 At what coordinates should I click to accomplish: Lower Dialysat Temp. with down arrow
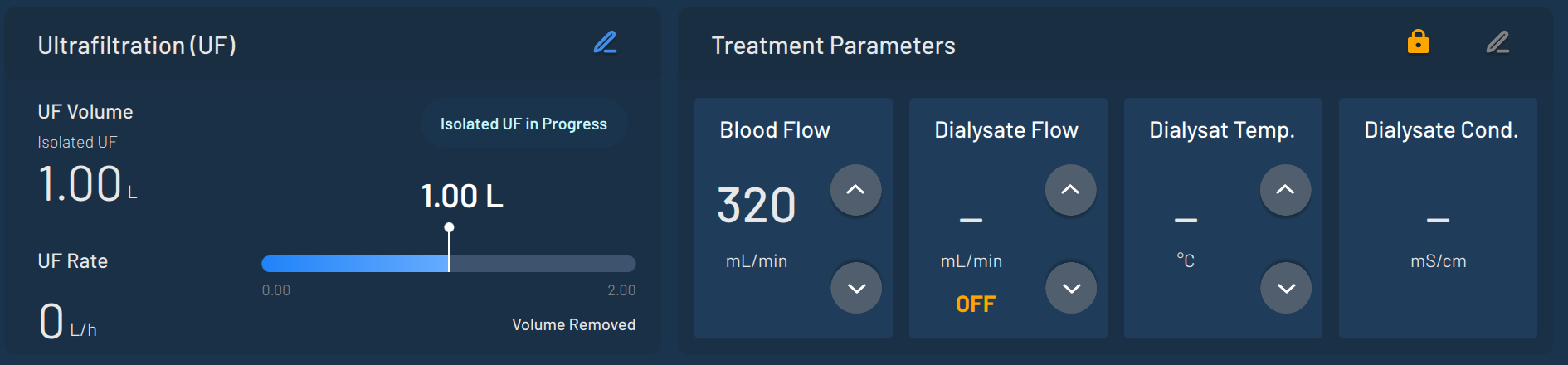[1285, 288]
